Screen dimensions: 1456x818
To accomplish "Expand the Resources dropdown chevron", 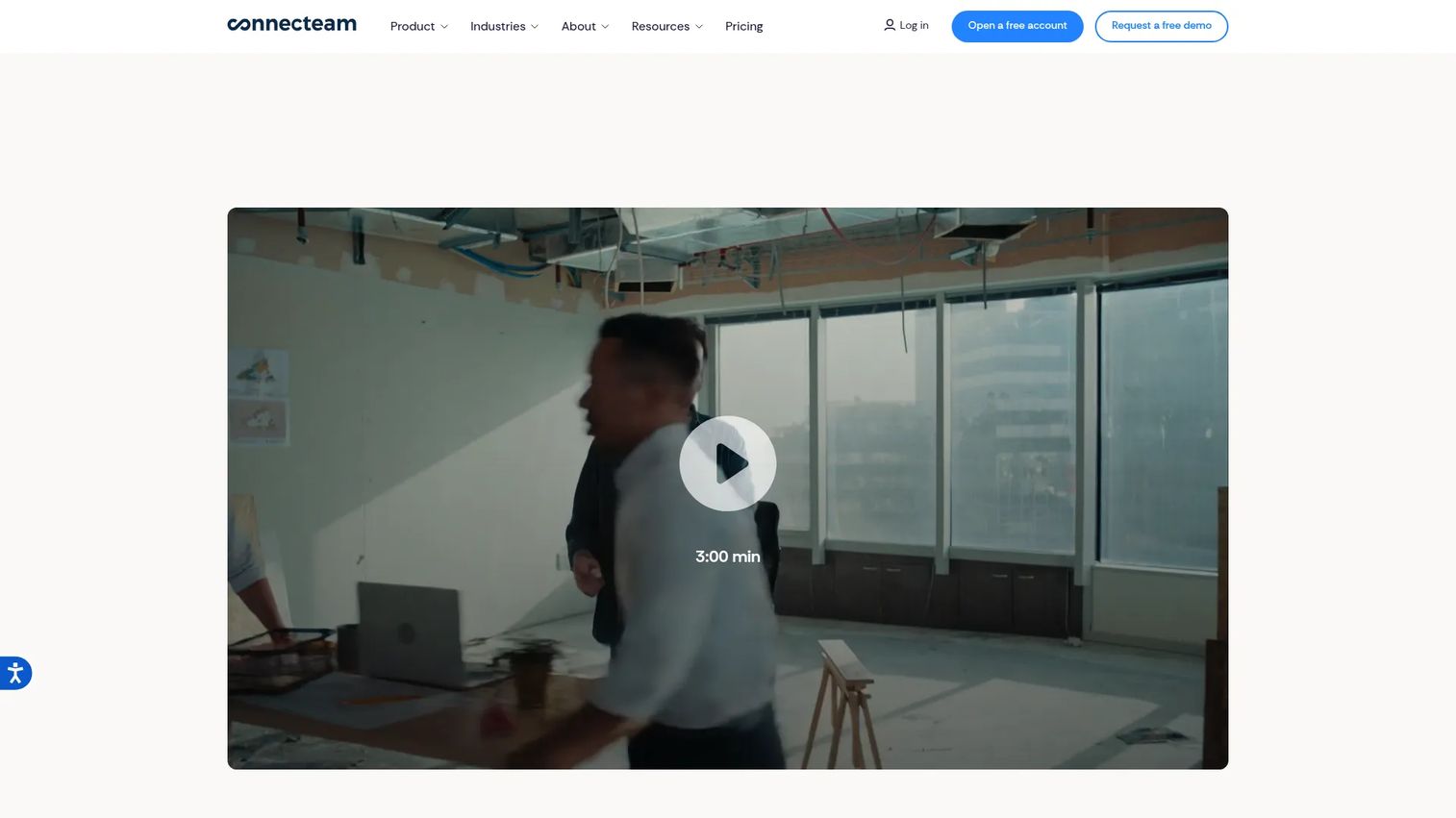I will tap(699, 27).
